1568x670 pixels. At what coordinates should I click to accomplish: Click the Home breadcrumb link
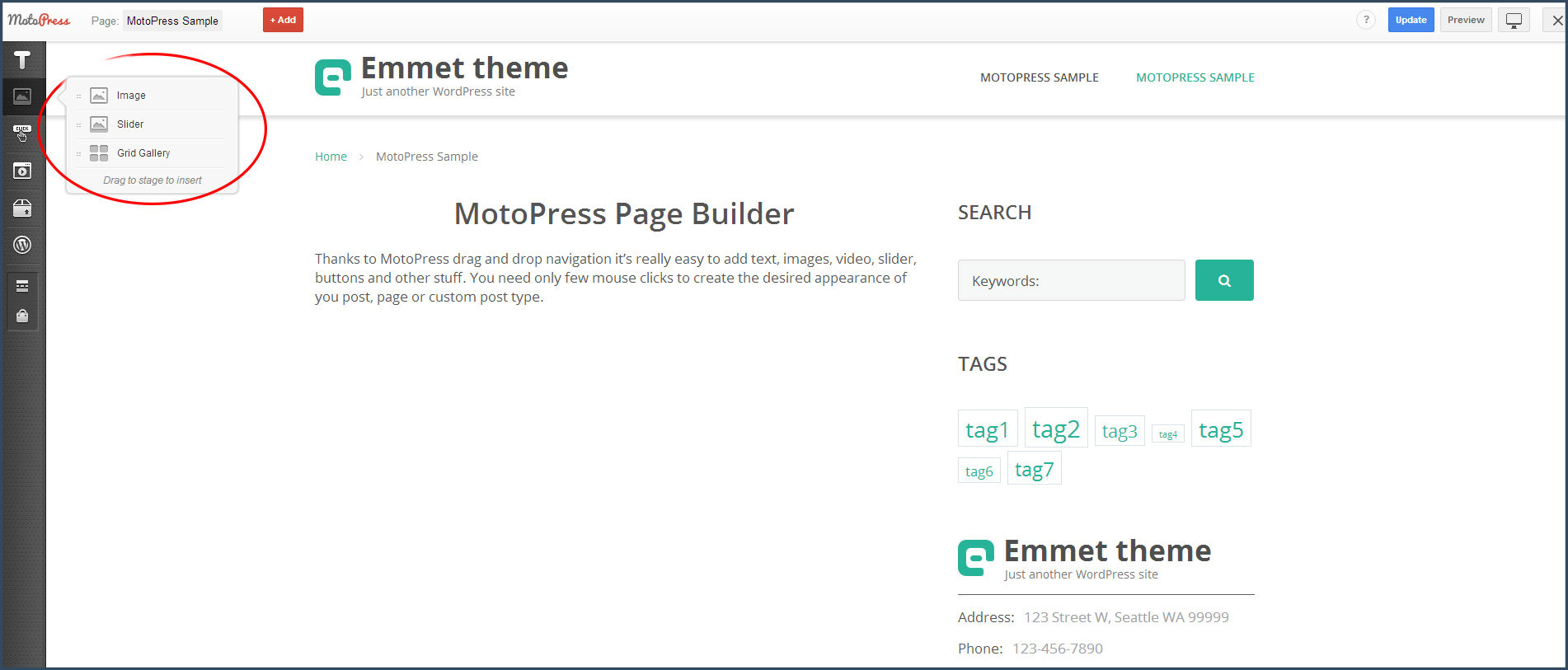331,157
